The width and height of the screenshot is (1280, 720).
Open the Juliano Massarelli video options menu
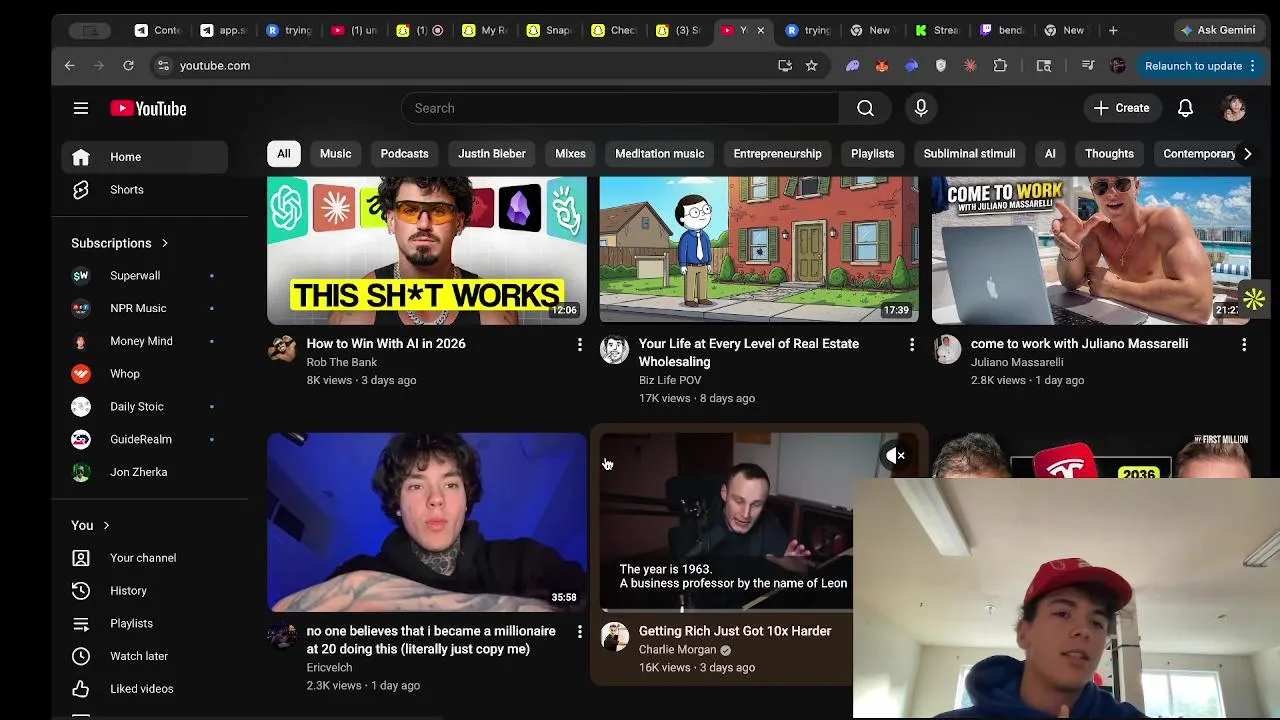click(1243, 344)
